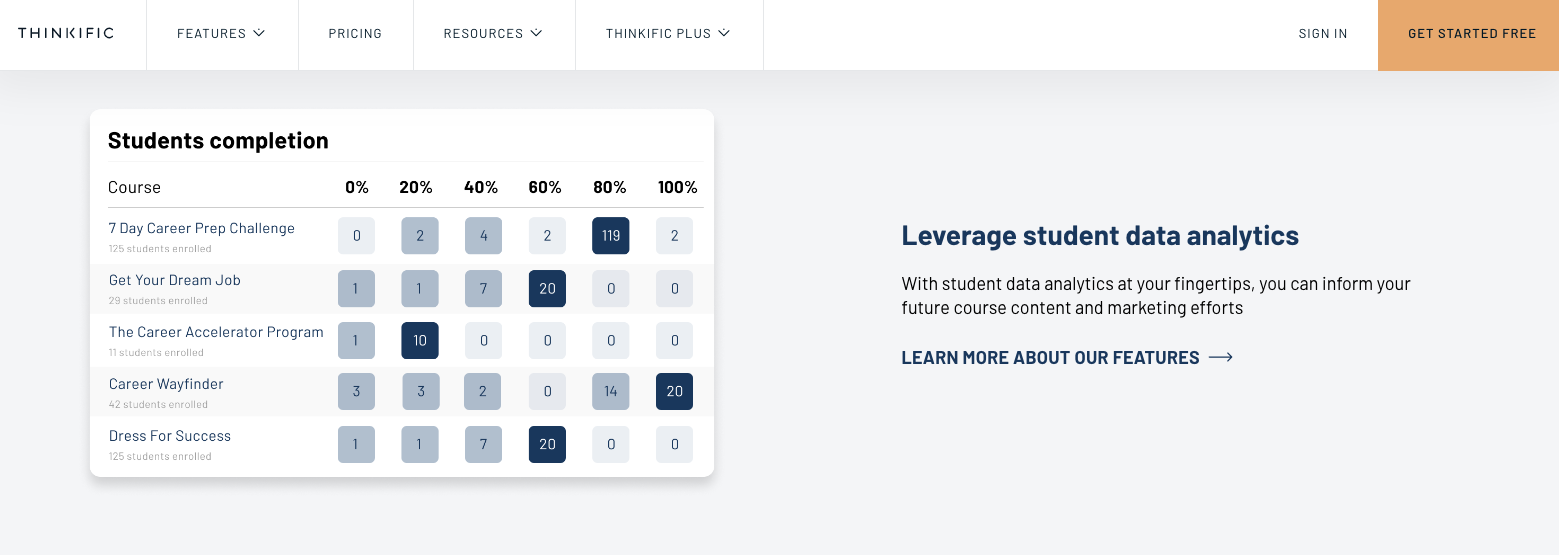Click the Students completion heading

coord(218,141)
